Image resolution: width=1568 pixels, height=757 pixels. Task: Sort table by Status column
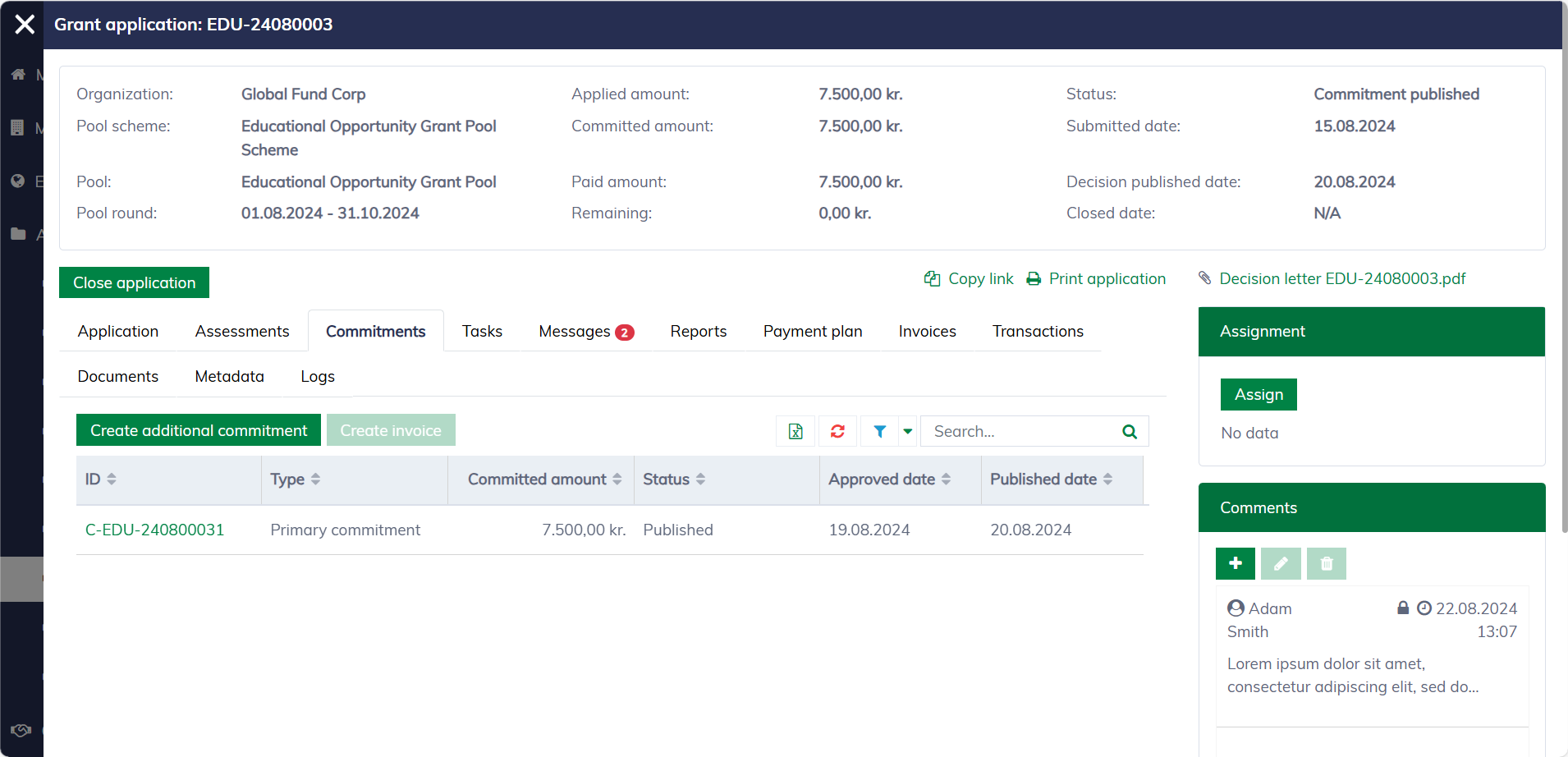[x=673, y=479]
